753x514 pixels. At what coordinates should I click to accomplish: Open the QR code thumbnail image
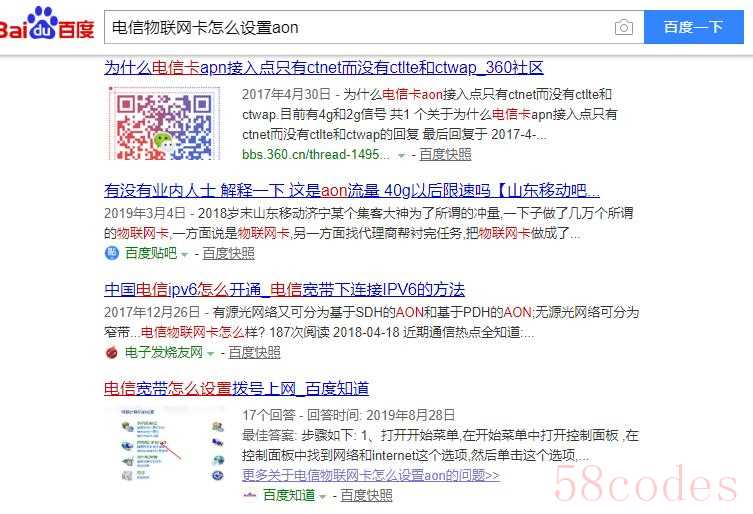click(x=164, y=123)
